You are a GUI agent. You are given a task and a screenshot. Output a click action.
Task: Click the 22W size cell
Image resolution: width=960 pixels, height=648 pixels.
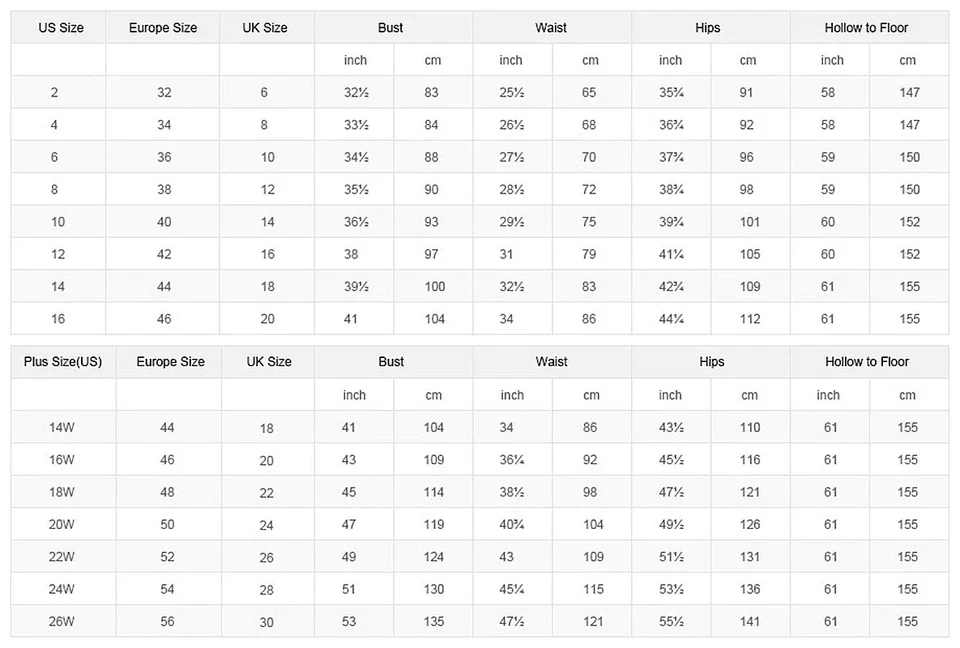coord(62,557)
